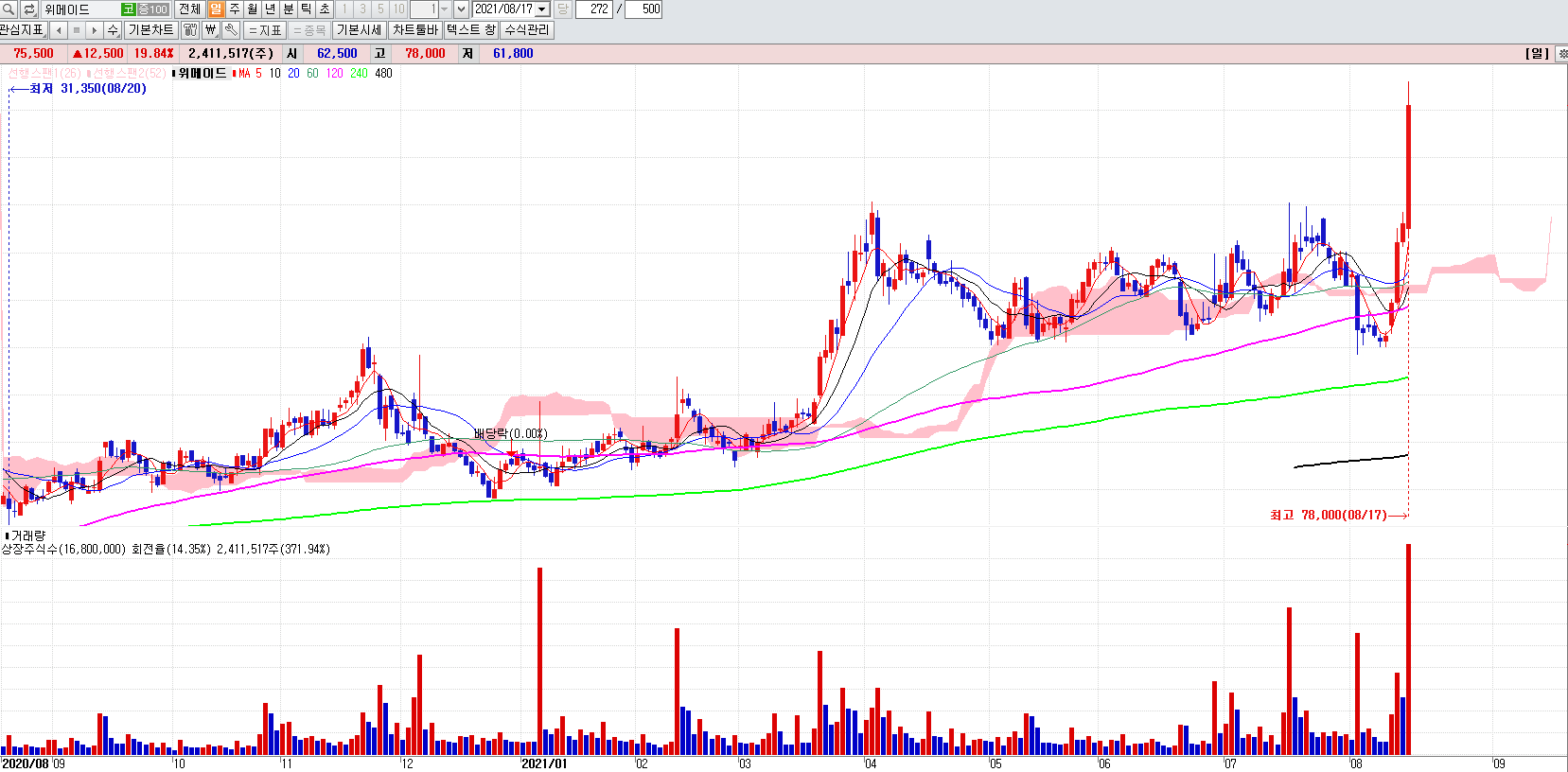Viewport: 1568px width, 772px height.
Task: Expand the chevron dropdown beside interval box
Action: pos(461,9)
